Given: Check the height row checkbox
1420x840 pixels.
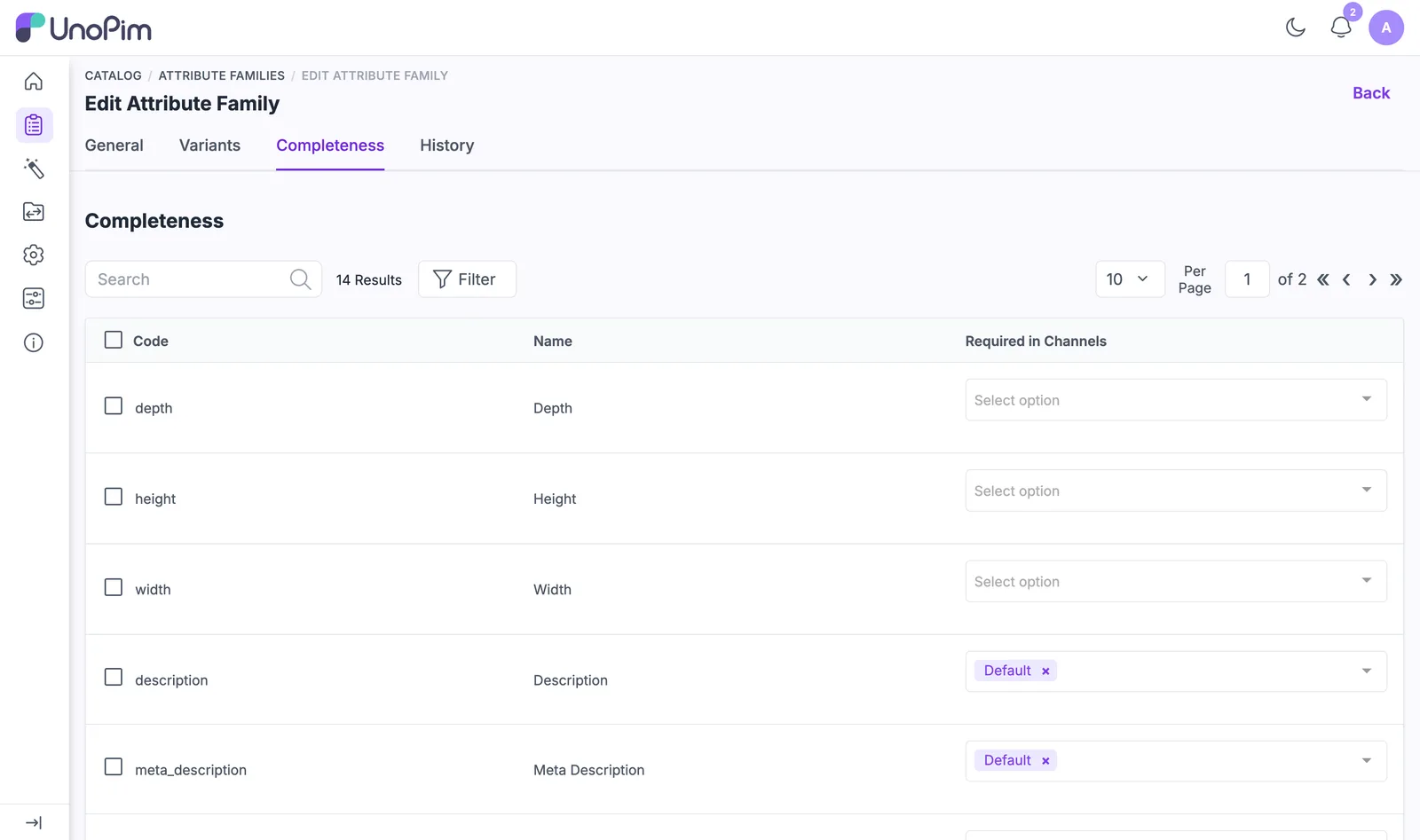Looking at the screenshot, I should point(114,497).
